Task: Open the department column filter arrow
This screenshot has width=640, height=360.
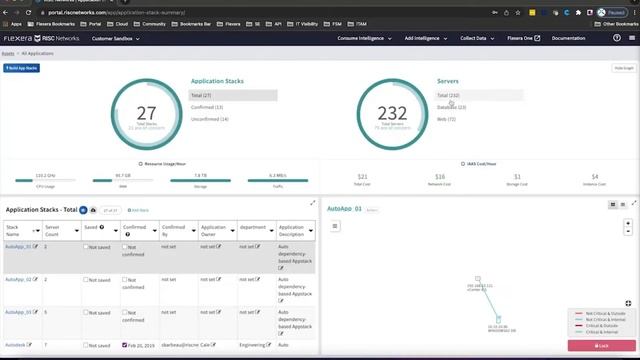Action: (x=271, y=231)
